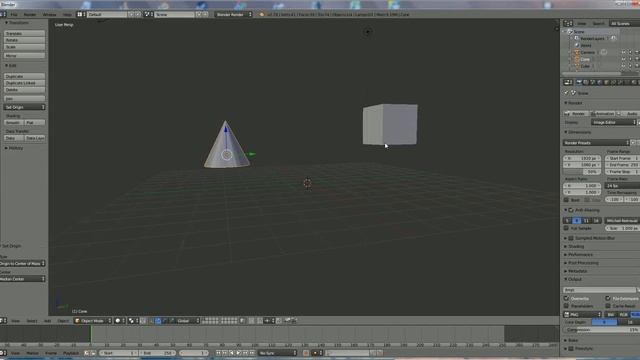This screenshot has width=640, height=360.
Task: Toggle Camera visibility eye in outliner
Action: tap(623, 52)
